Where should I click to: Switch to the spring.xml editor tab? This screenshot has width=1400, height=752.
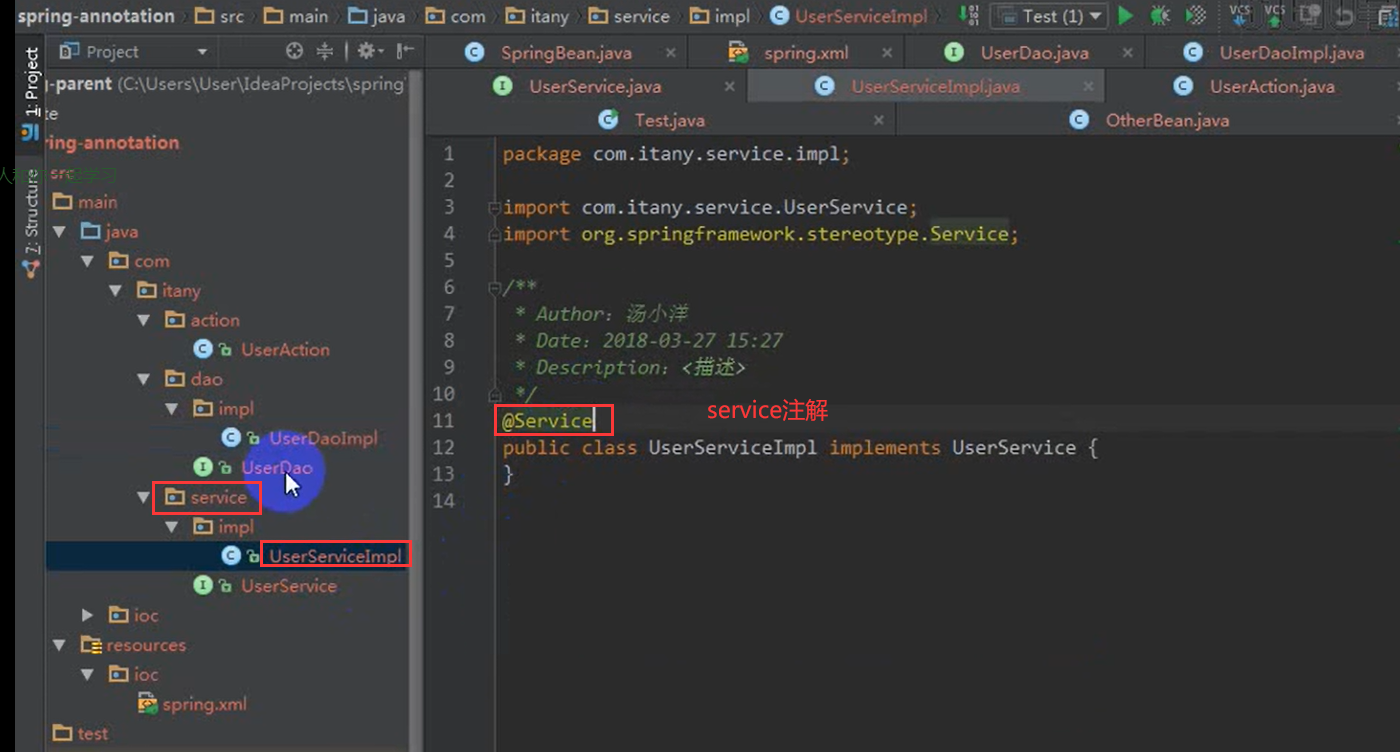point(806,53)
